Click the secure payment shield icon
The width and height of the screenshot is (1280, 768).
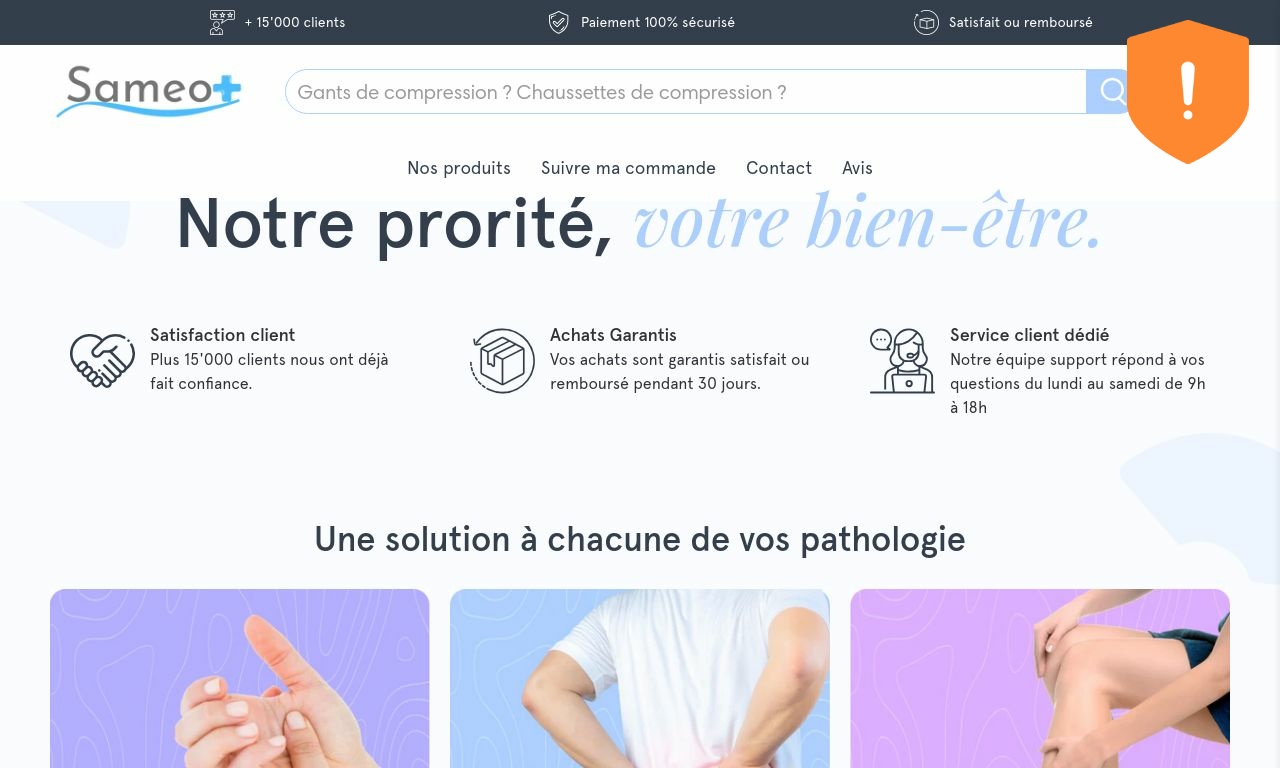tap(559, 22)
